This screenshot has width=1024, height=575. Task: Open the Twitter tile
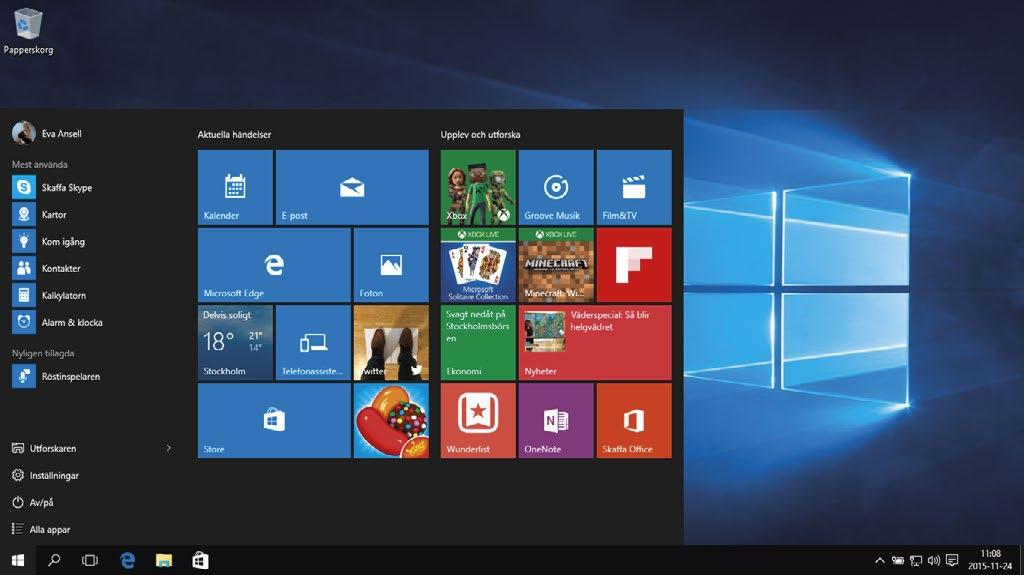(x=391, y=342)
